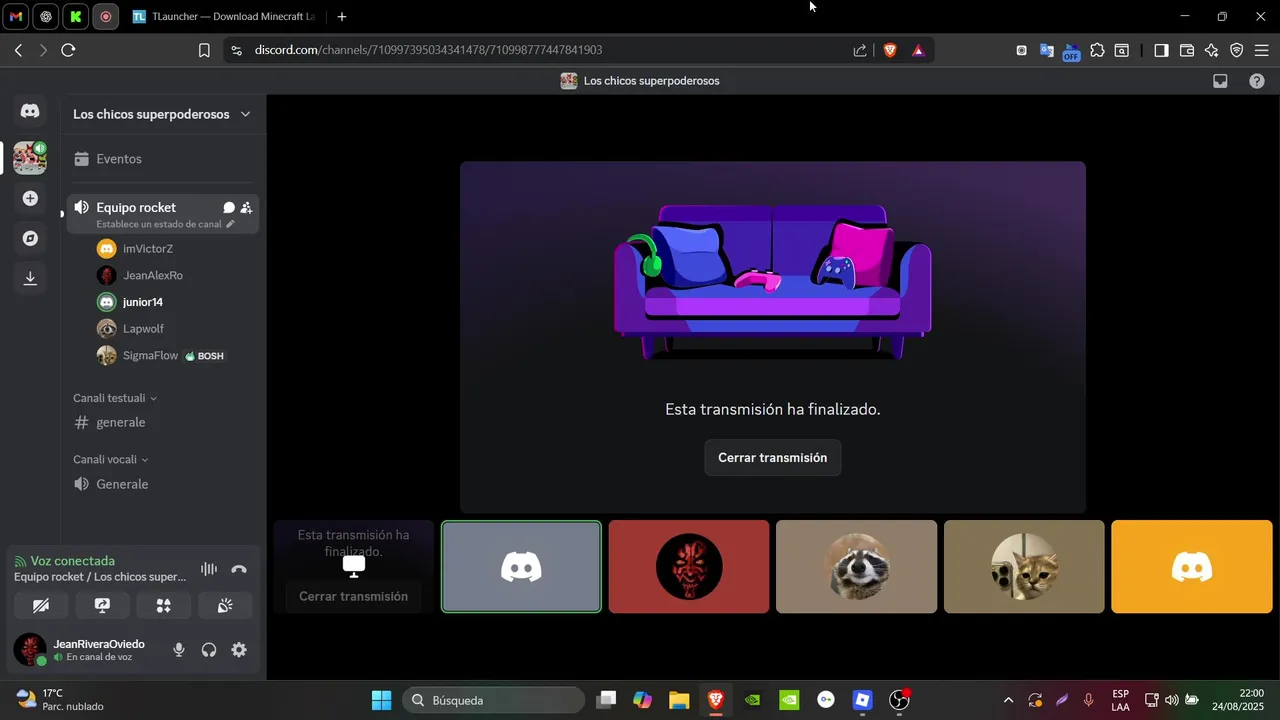
Task: Turn on camera in voice panel
Action: (x=41, y=605)
